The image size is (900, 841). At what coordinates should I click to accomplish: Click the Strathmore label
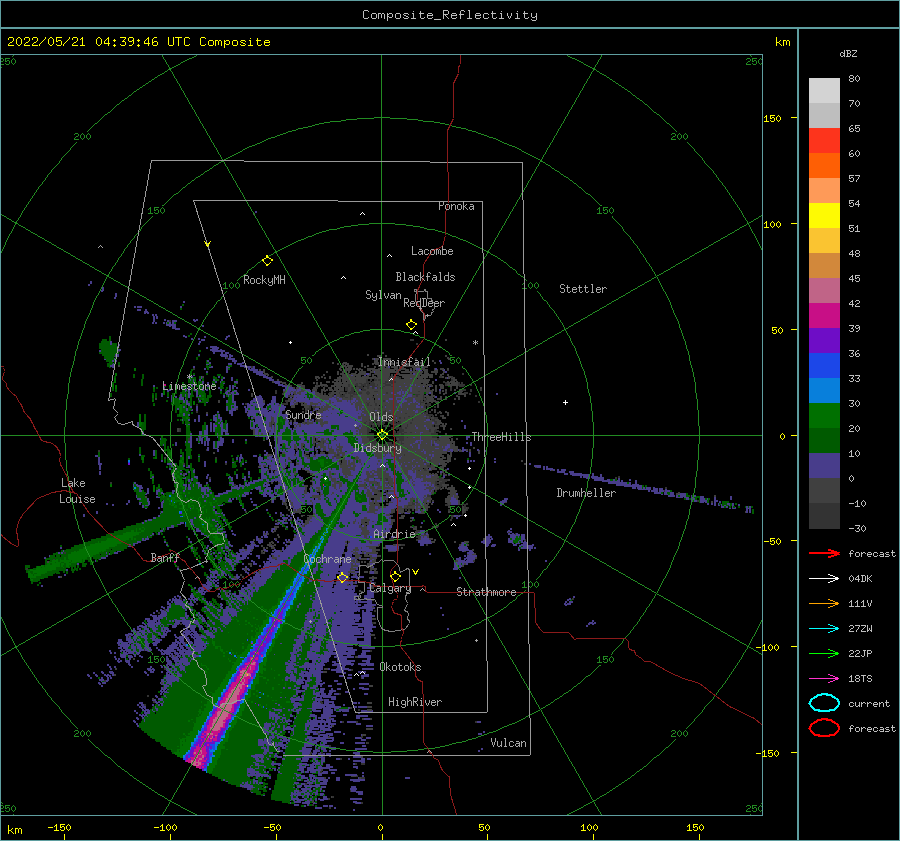[x=486, y=592]
